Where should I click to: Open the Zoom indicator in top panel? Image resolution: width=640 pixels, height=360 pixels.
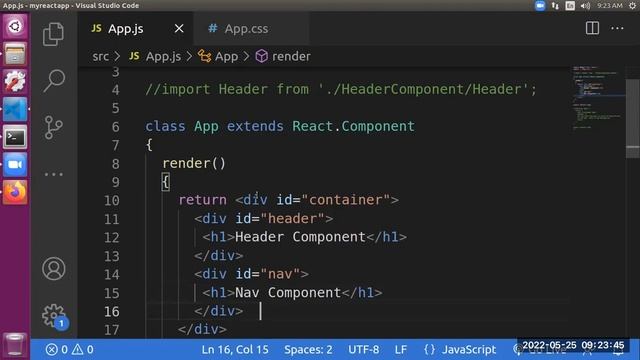540,5
